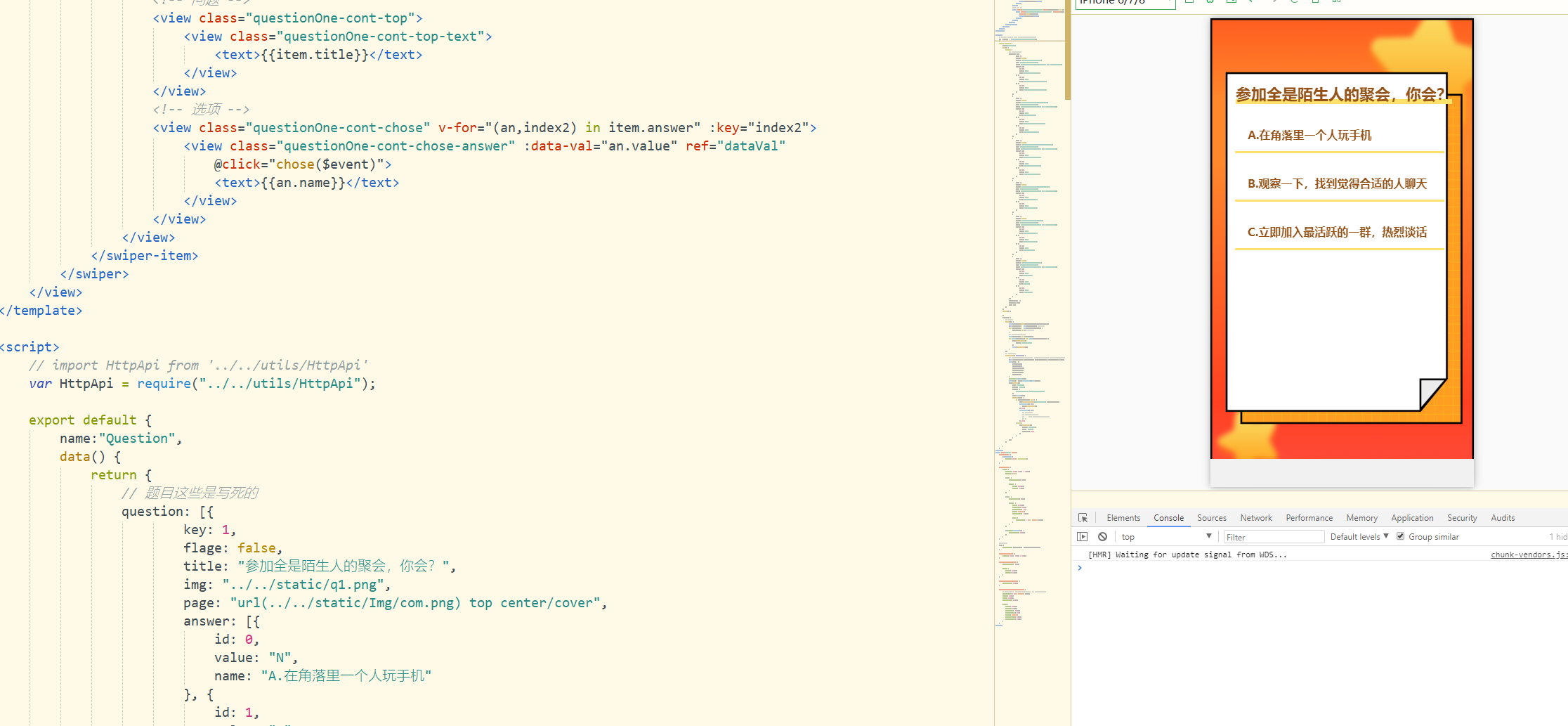Open the top JavaScript context dropdown
Screen dimensions: 1568x726
click(x=1166, y=537)
